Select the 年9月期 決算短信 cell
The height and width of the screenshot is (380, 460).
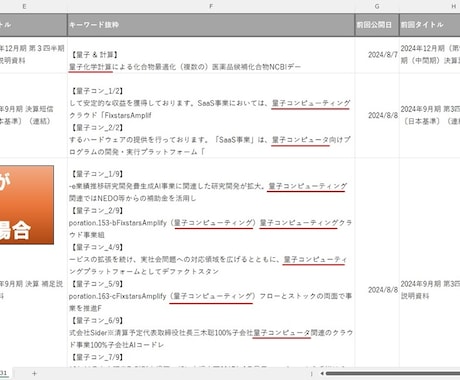pos(33,116)
